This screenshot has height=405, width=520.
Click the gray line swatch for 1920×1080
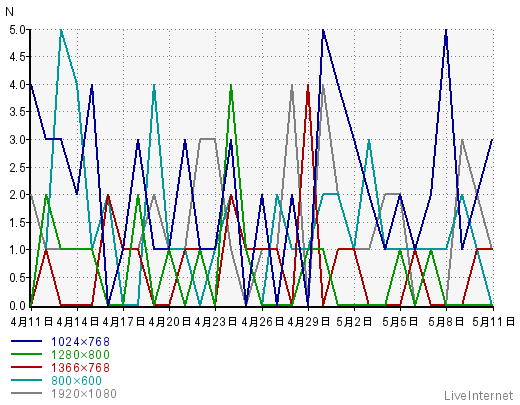click(x=27, y=393)
